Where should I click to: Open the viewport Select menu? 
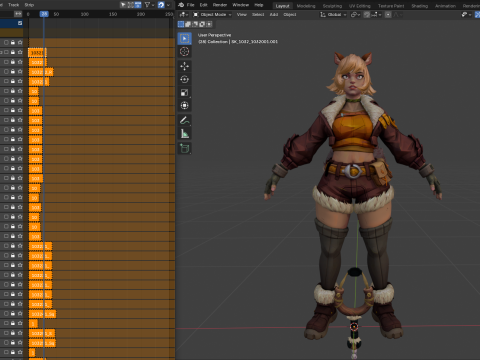[x=258, y=15]
